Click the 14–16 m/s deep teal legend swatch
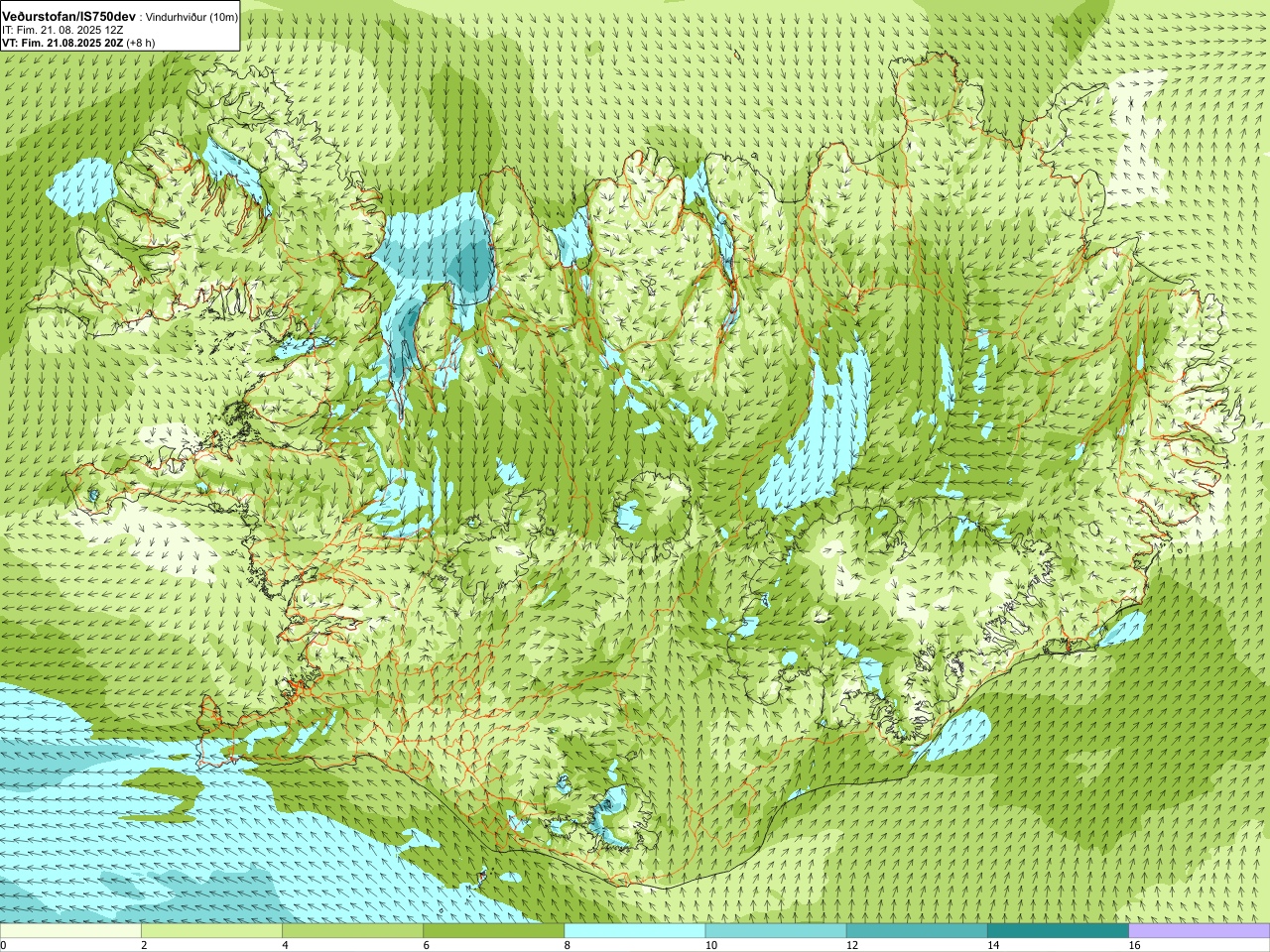1270x952 pixels. pos(1058,931)
